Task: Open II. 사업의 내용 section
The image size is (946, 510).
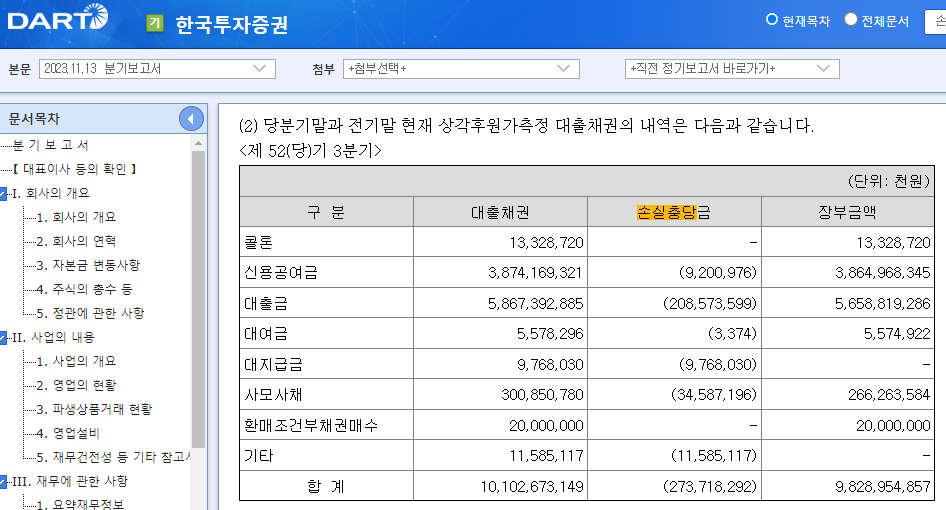Action: pos(53,337)
